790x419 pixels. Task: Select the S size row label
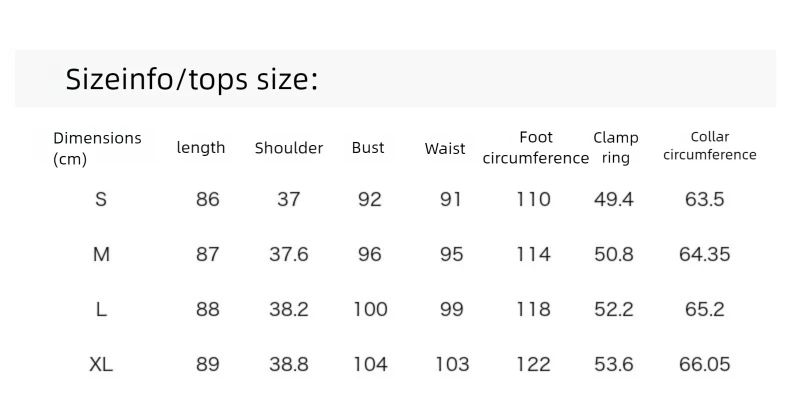click(x=101, y=199)
